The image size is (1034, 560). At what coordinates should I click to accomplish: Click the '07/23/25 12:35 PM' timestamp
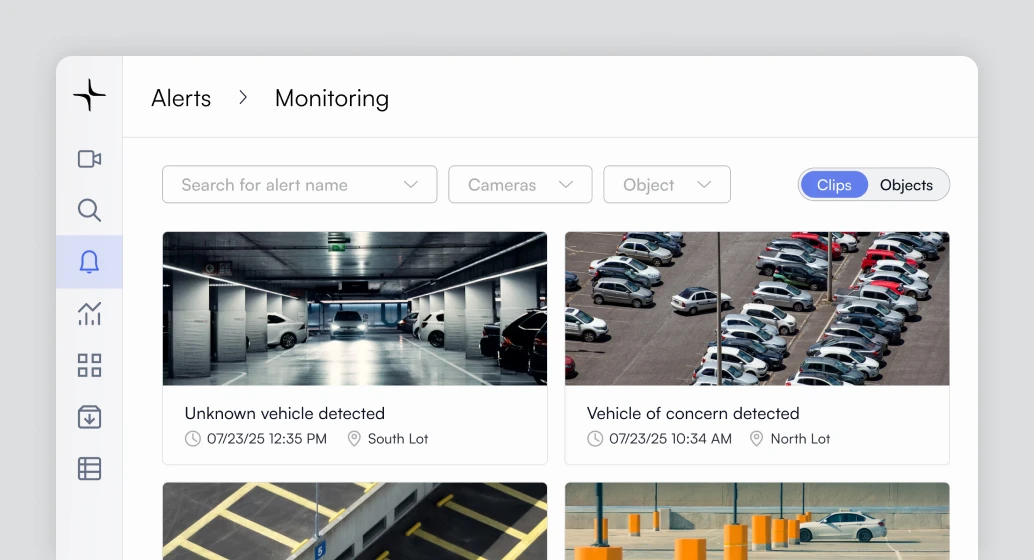coord(266,439)
